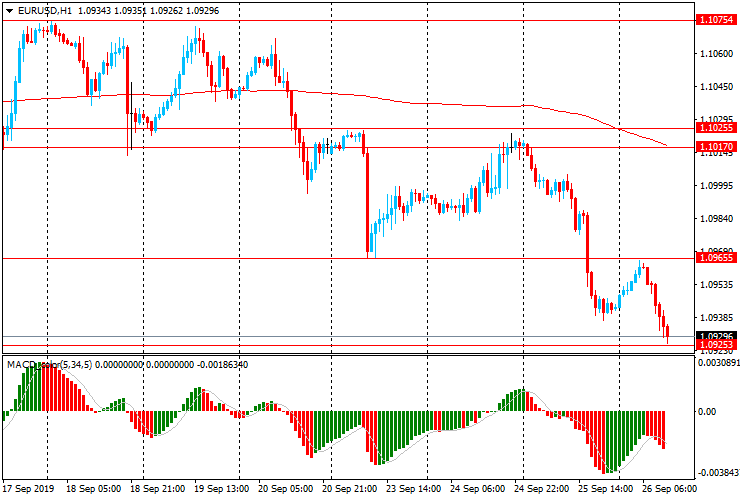Click the 1.09995 price scale value

(x=716, y=186)
